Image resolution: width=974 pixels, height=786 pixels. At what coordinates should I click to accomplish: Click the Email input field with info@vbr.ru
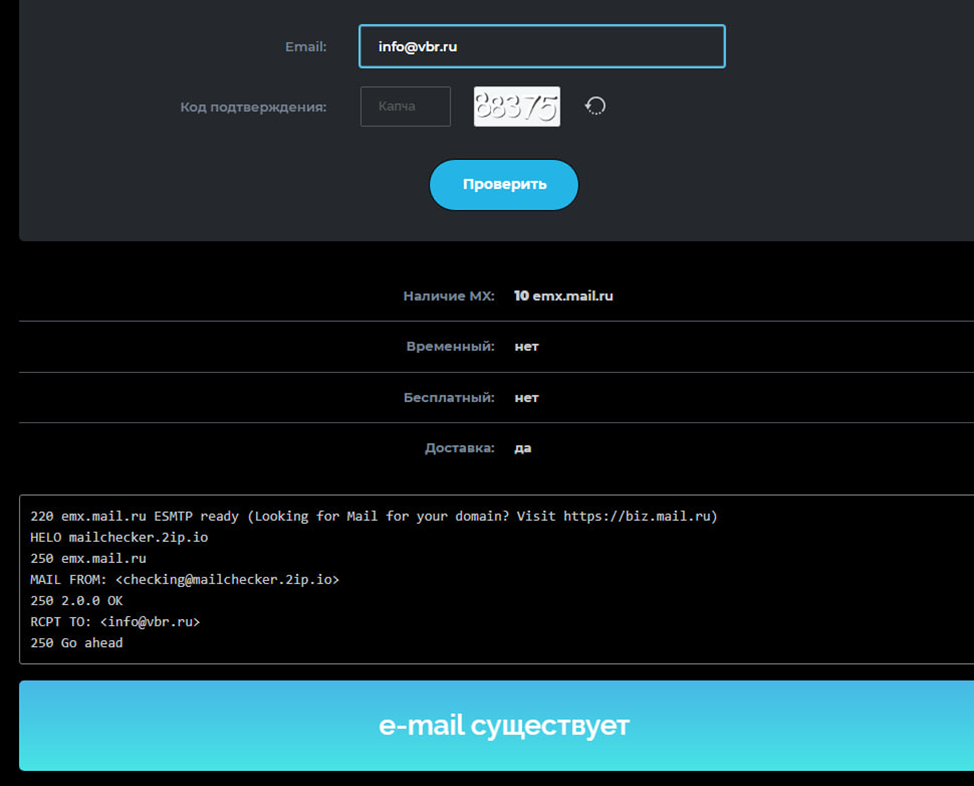(541, 47)
